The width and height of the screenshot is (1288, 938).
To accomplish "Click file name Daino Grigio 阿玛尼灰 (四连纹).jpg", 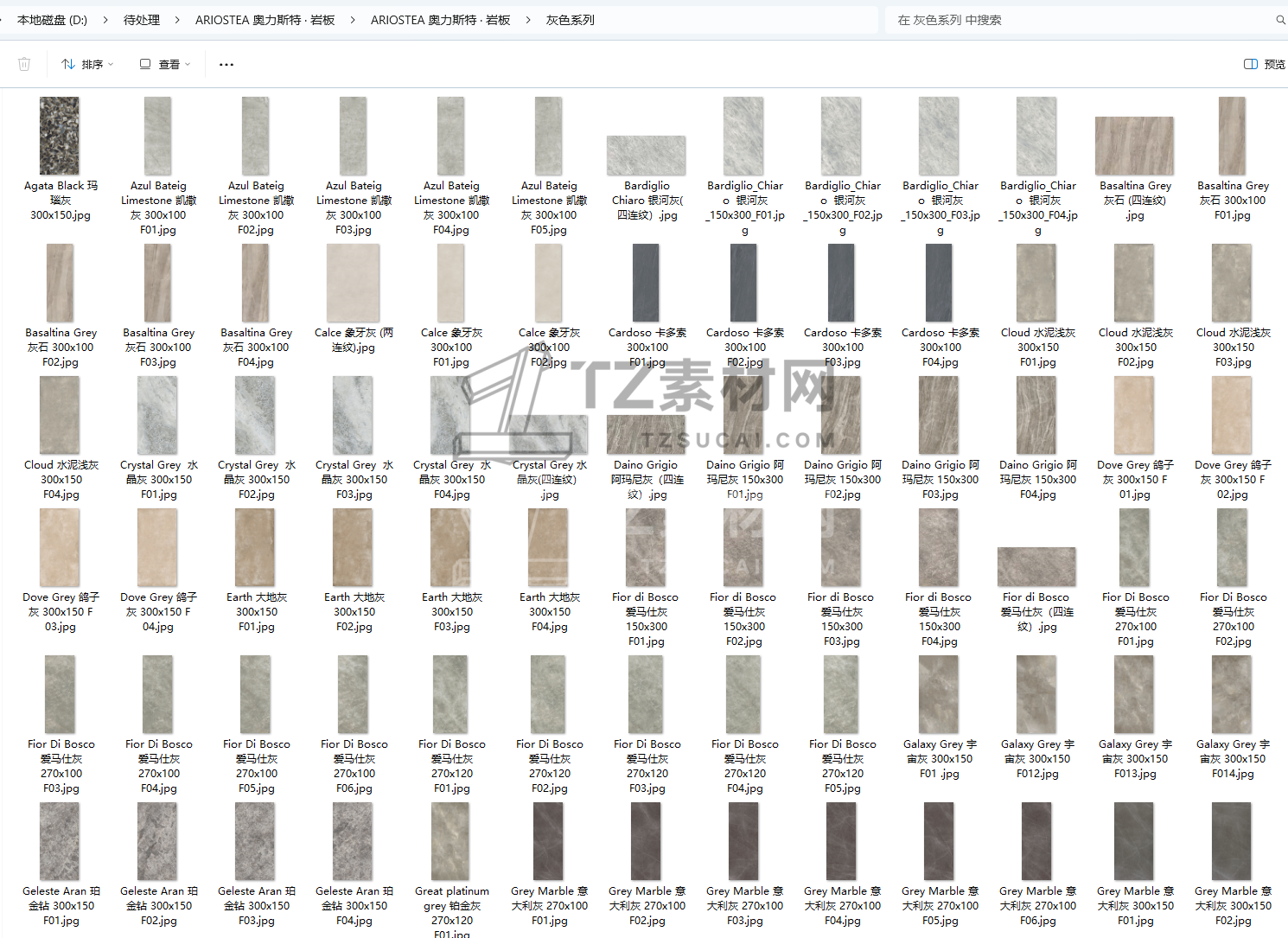I will pos(647,480).
